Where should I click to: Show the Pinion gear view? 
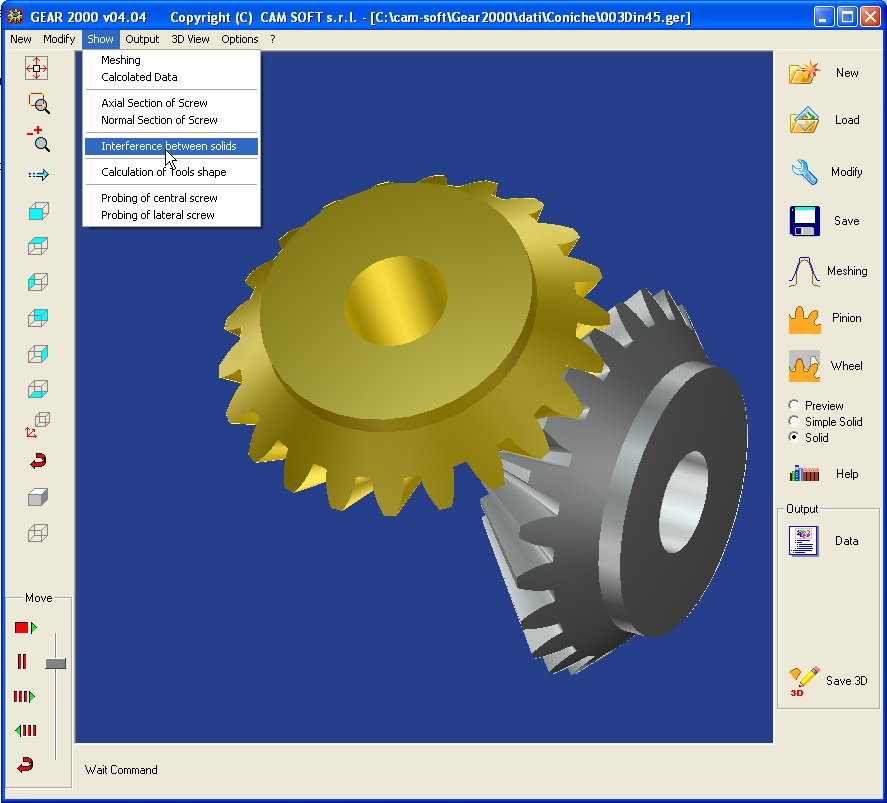805,318
